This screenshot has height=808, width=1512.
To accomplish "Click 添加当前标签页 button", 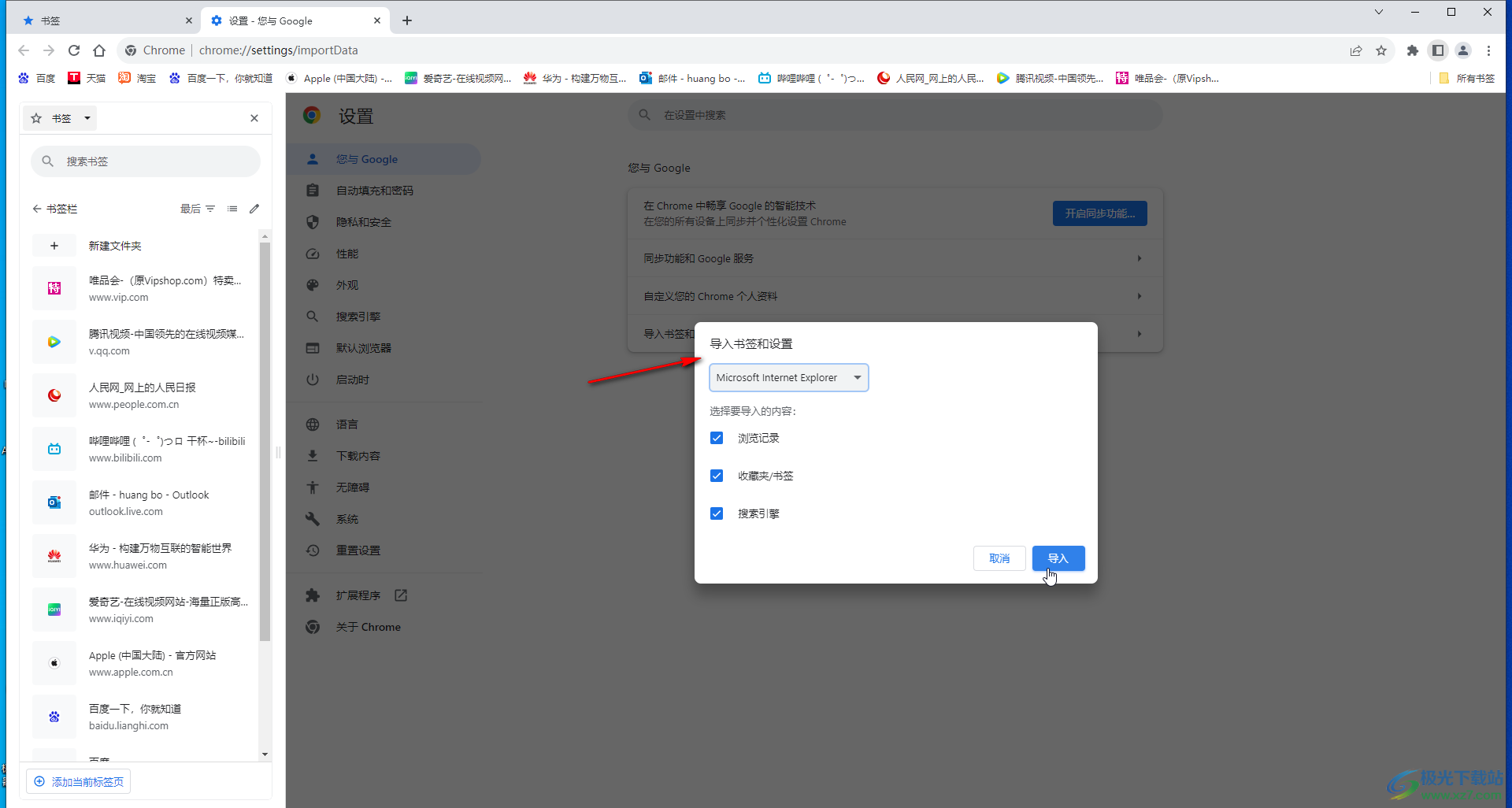I will pos(79,782).
